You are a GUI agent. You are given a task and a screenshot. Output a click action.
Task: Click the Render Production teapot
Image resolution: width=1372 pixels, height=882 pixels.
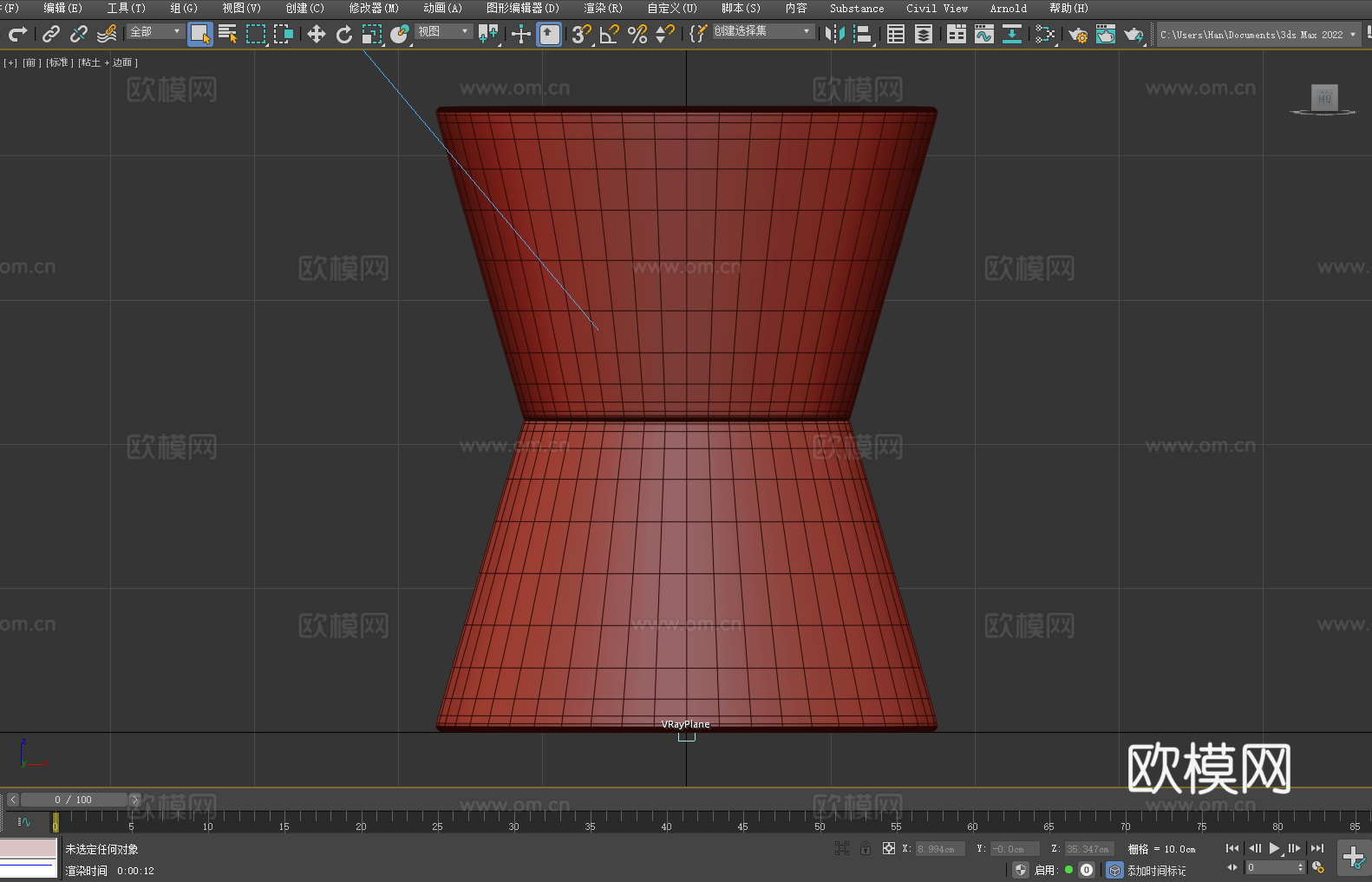coord(1134,34)
